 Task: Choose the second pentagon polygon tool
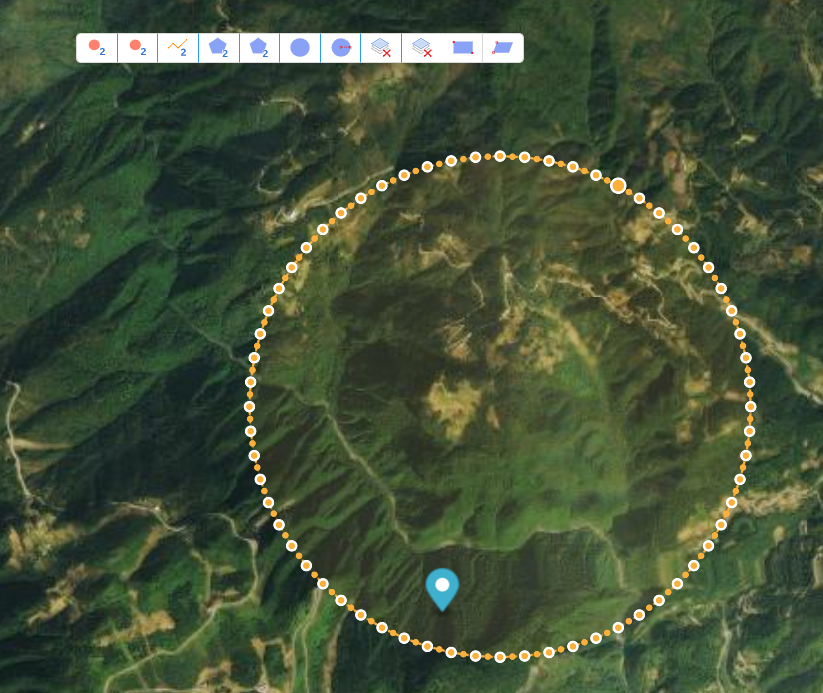(259, 48)
